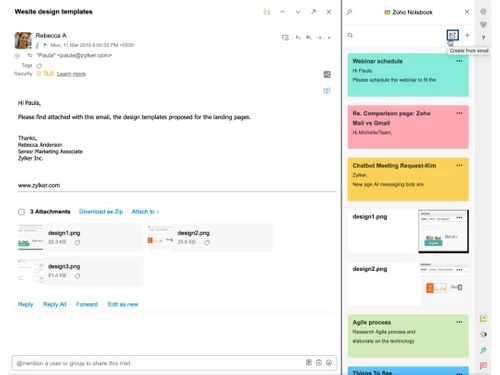The height and width of the screenshot is (375, 500).
Task: Click the help question mark in sidebar
Action: coord(483,38)
